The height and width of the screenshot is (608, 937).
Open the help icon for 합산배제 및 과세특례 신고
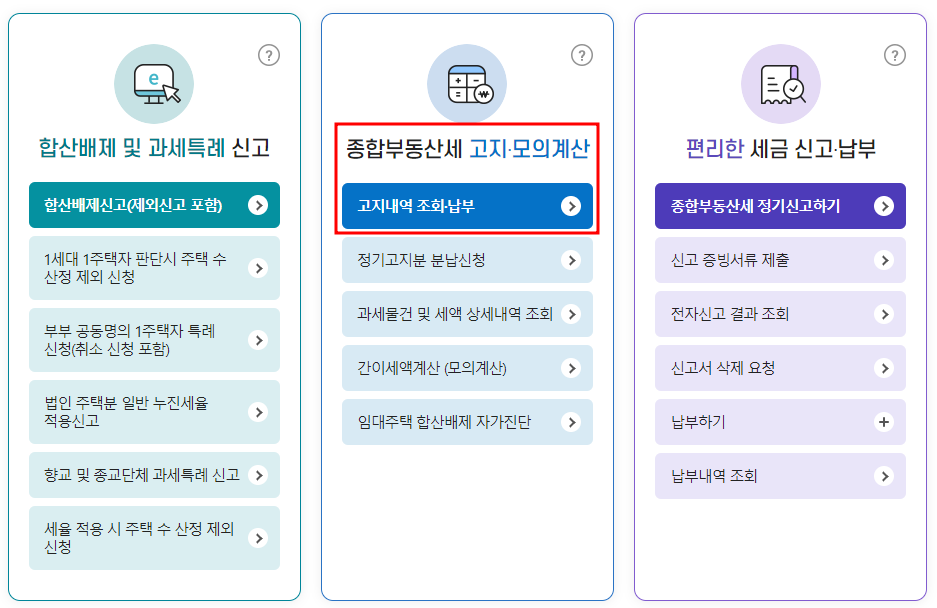click(x=268, y=56)
